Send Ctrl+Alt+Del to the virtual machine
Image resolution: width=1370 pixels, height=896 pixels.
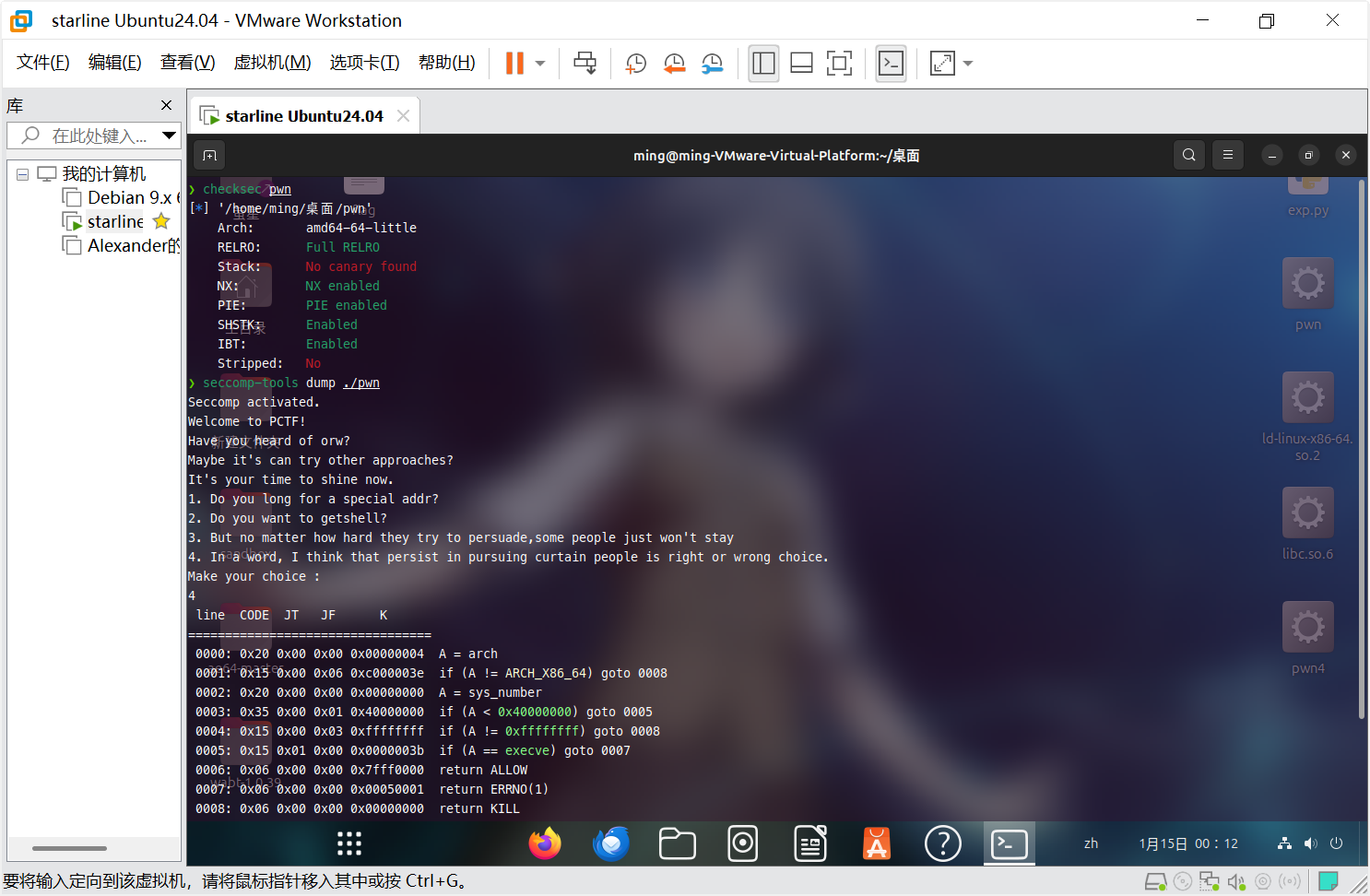click(585, 63)
